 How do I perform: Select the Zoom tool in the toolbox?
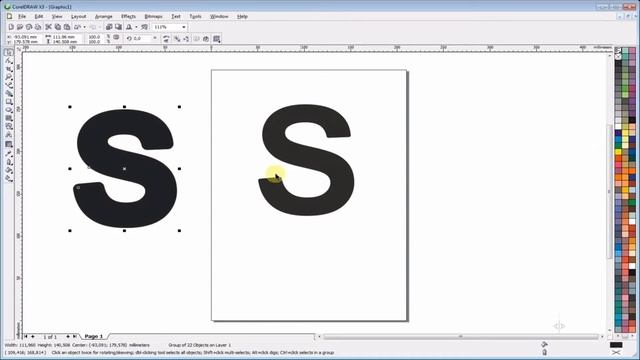[x=9, y=77]
